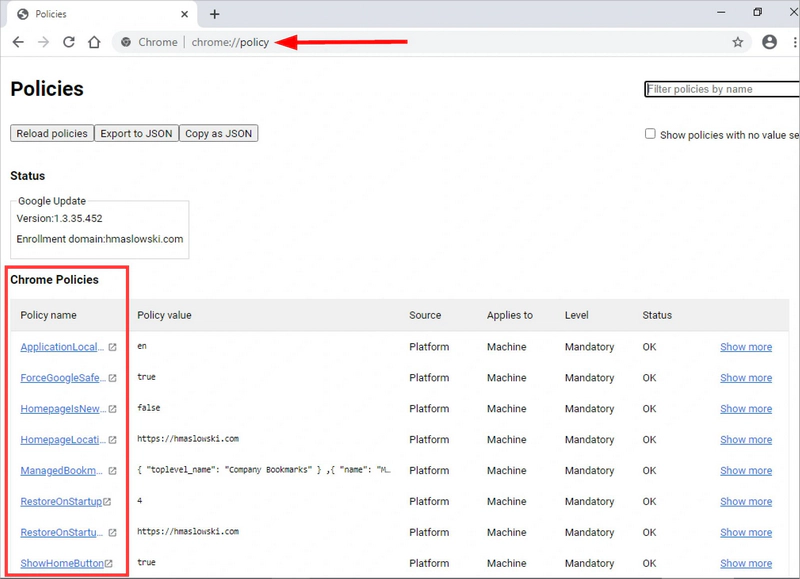Image resolution: width=800 pixels, height=579 pixels.
Task: Expand Show more for ManagedBookm row
Action: [x=746, y=471]
